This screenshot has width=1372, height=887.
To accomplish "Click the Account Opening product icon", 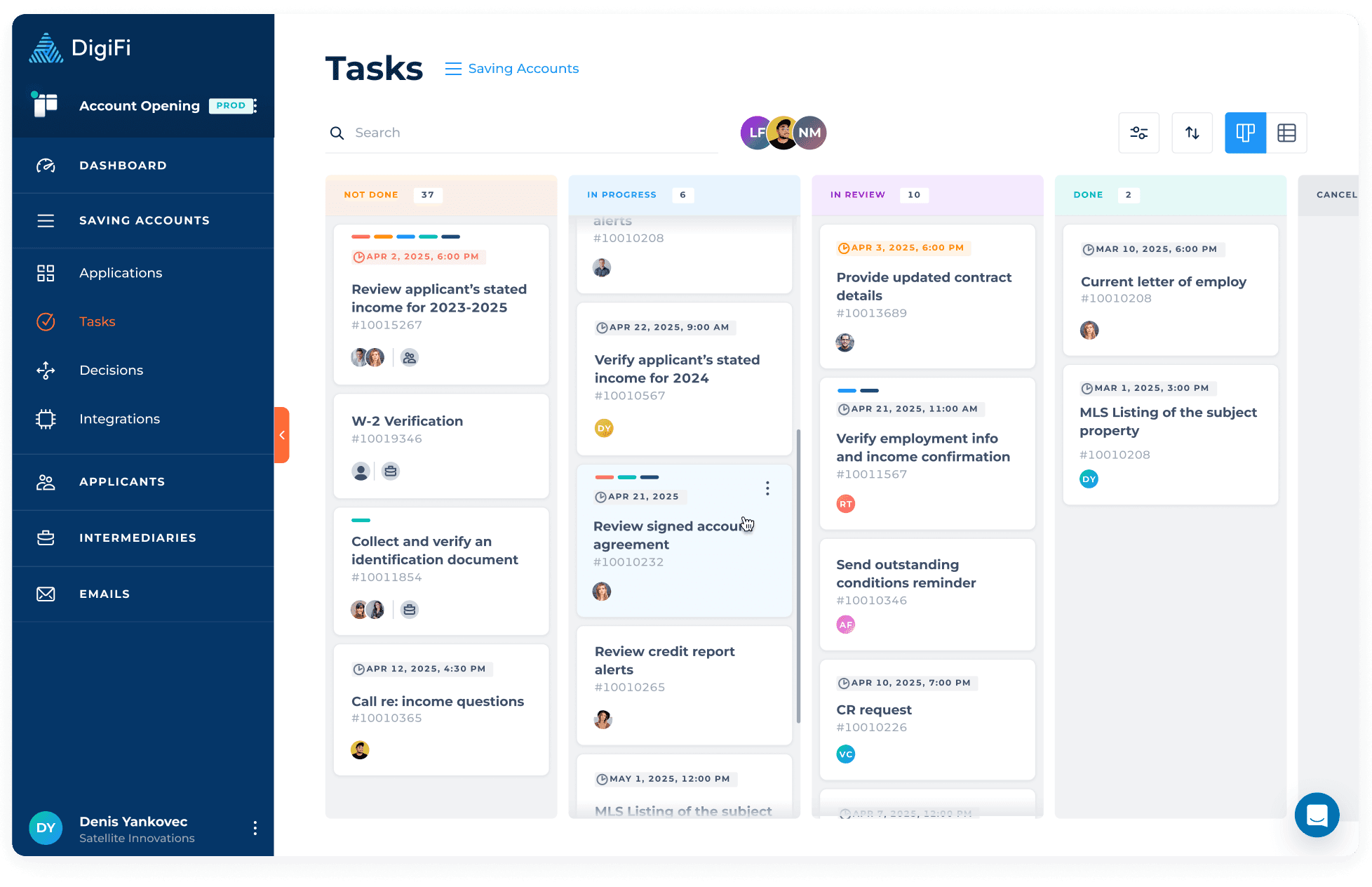I will (x=46, y=105).
